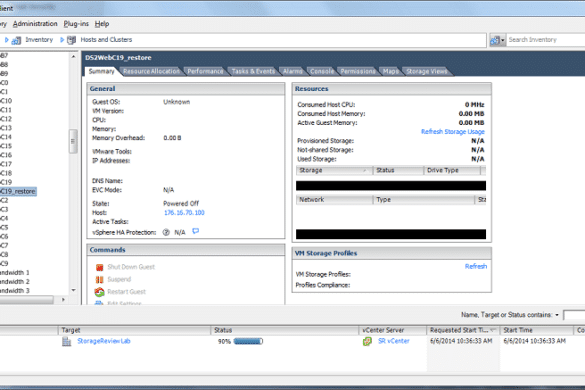Viewport: 585px width, 390px height.
Task: Switch to the Permissions tab
Action: tap(358, 71)
